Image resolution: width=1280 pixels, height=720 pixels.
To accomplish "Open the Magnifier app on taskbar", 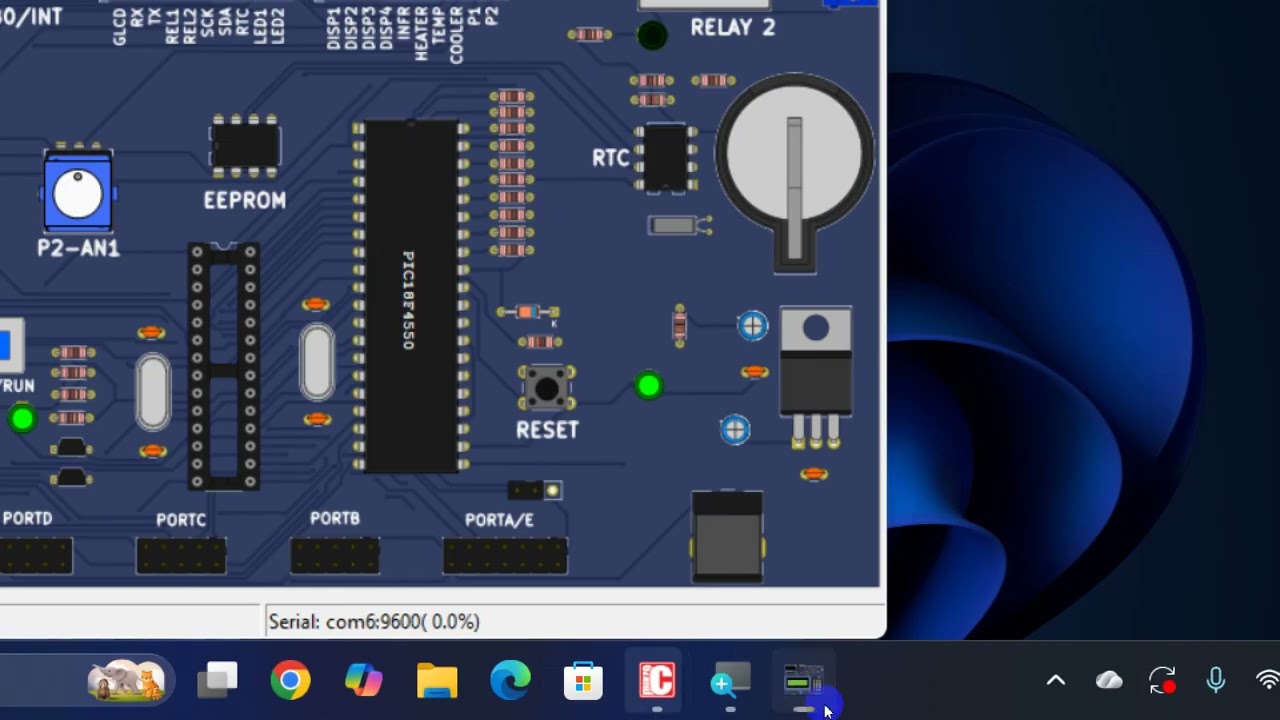I will coord(730,682).
